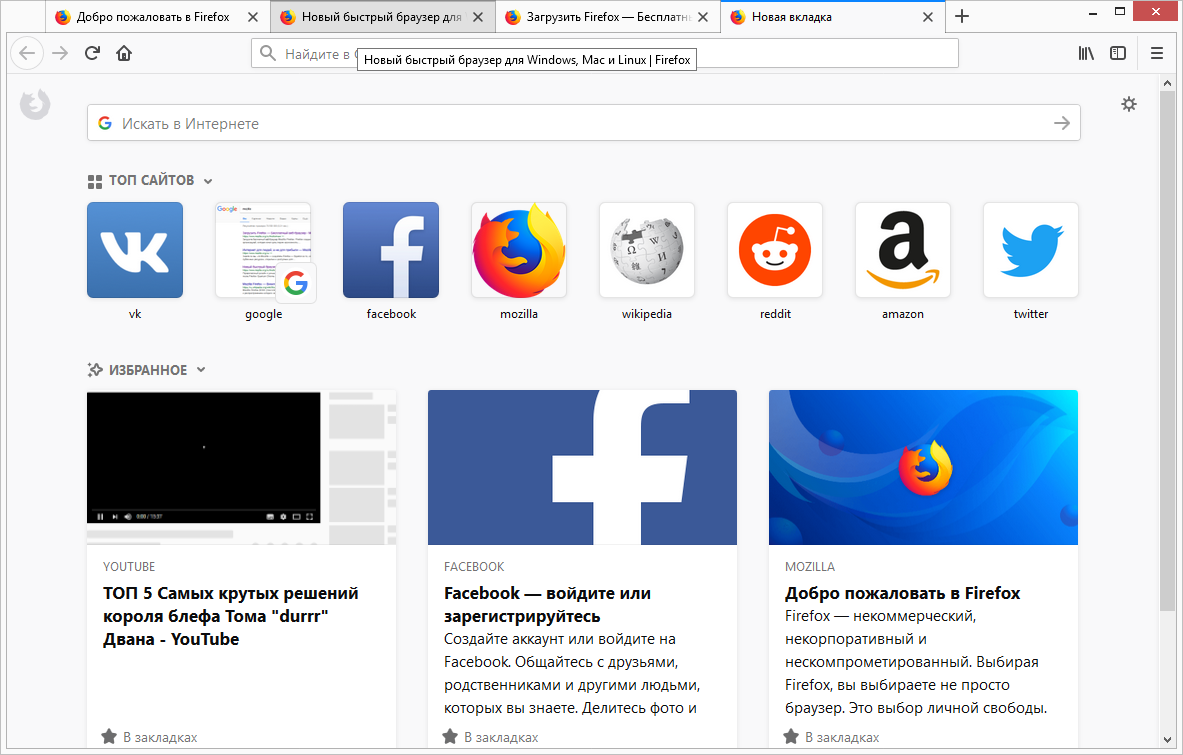Switch to 'Новый быстрый браузер для' tab
Screen dimensions: 1183x755
[x=383, y=17]
